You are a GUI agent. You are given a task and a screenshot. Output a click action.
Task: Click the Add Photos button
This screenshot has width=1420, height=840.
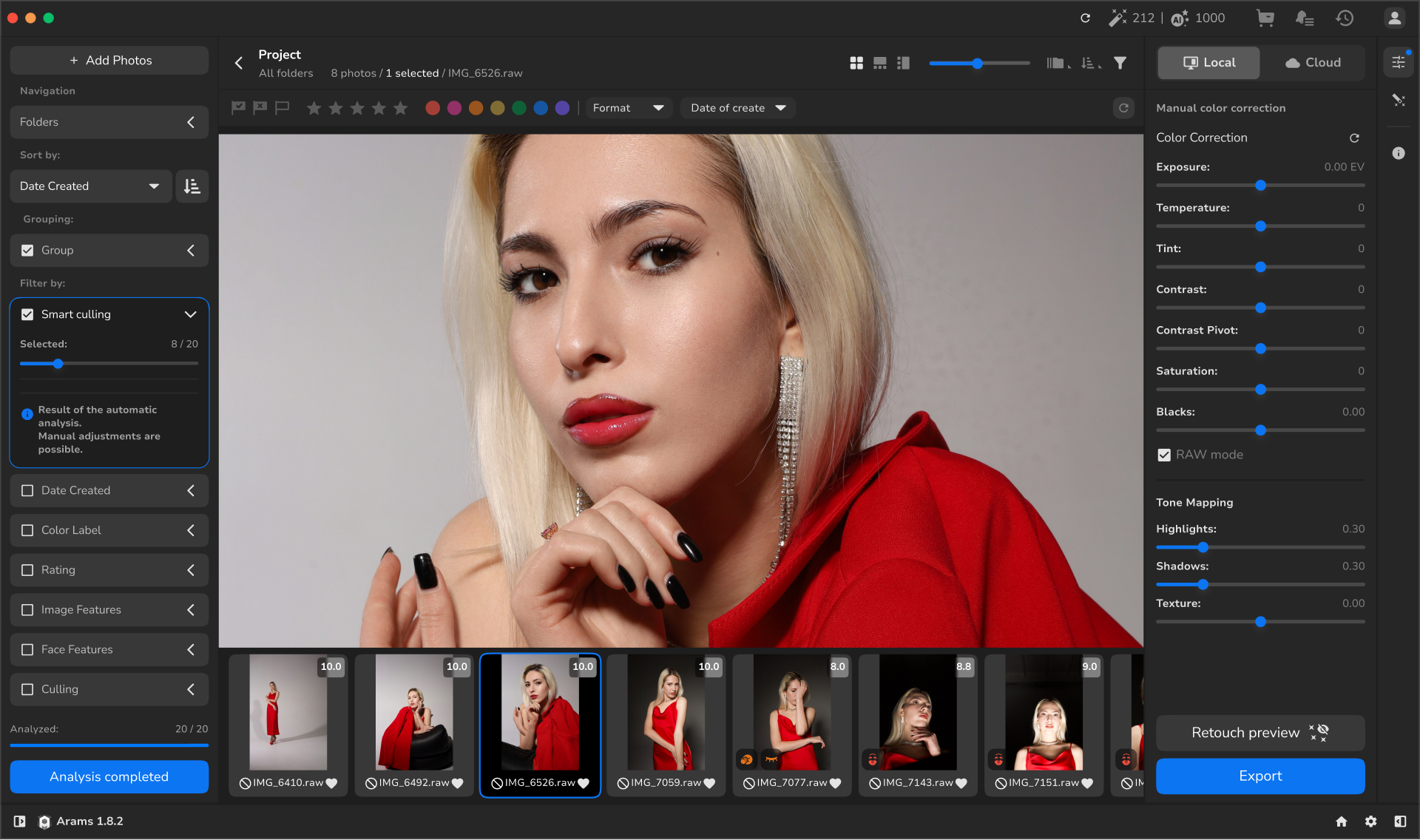109,60
